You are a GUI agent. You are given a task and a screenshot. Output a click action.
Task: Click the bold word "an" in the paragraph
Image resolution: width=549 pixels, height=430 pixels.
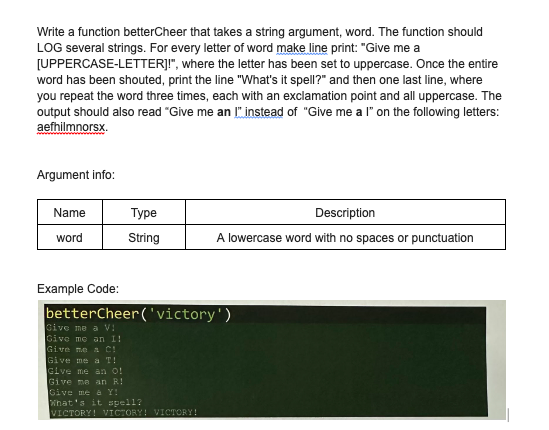[x=224, y=112]
